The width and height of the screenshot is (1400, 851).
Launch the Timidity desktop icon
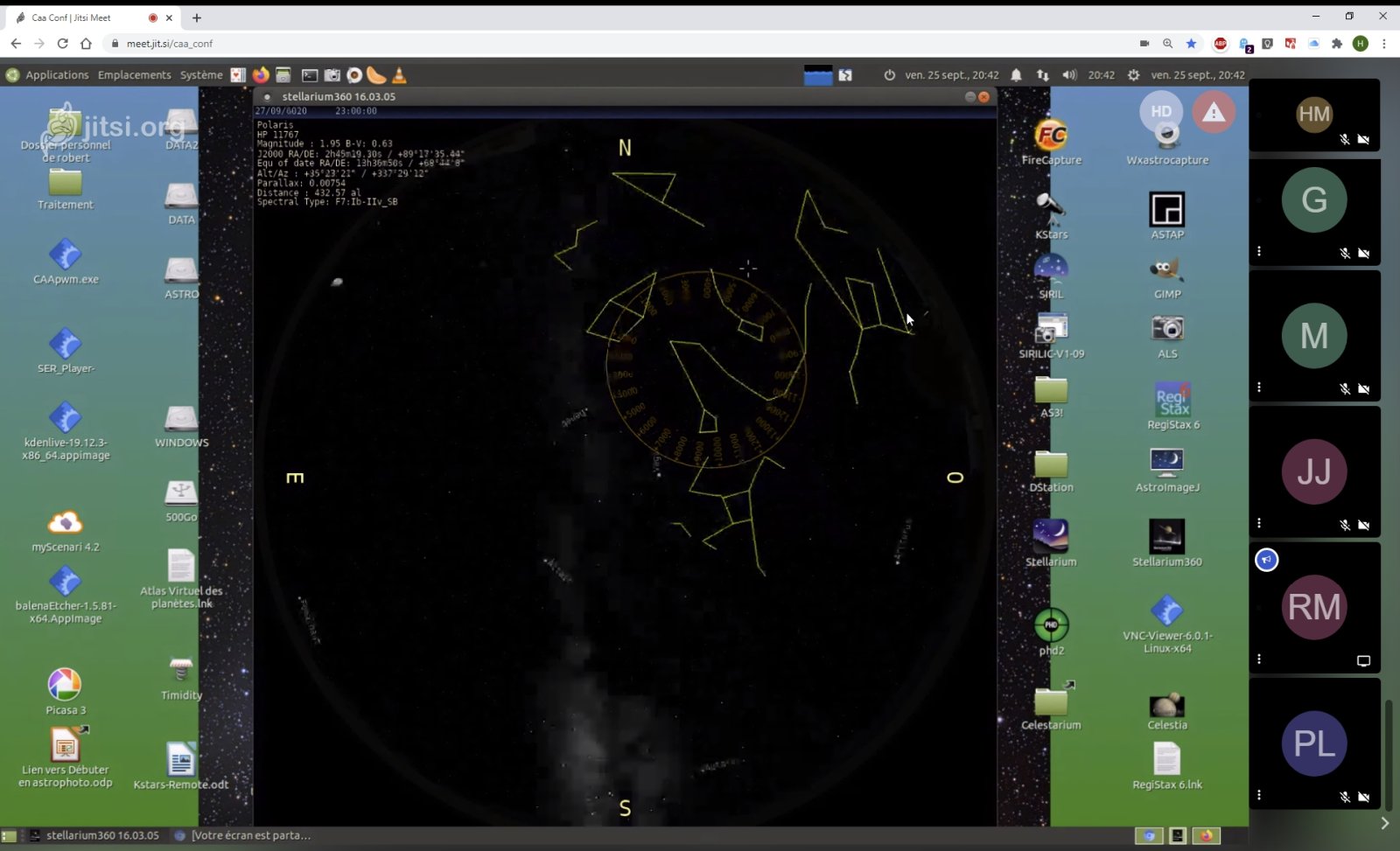coord(181,670)
